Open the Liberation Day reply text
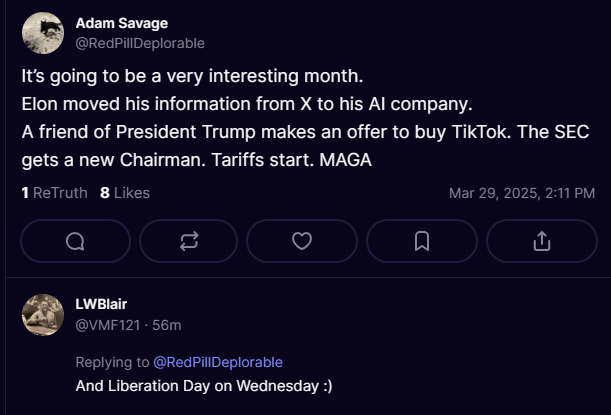The width and height of the screenshot is (611, 415). (x=204, y=386)
